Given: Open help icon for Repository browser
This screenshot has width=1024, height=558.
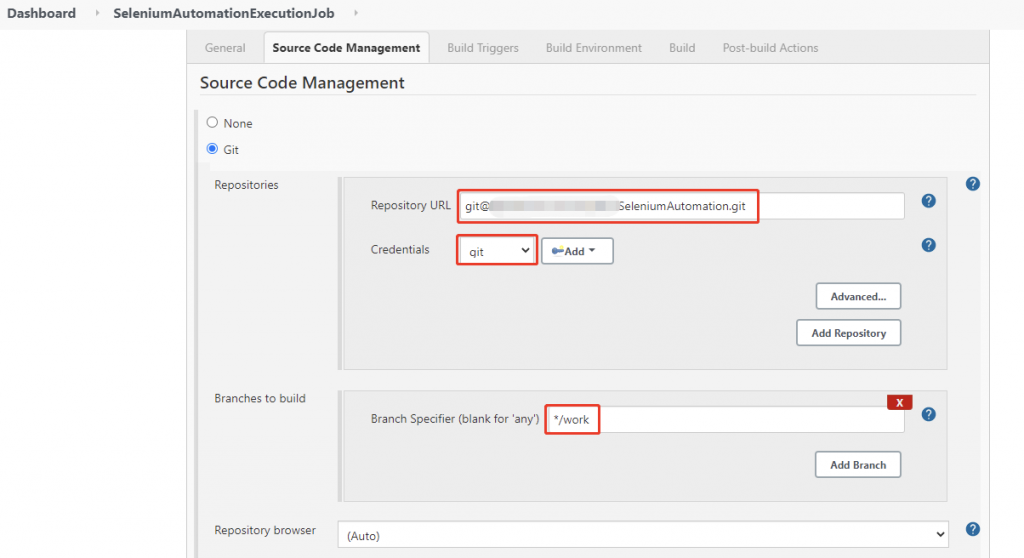Looking at the screenshot, I should click(972, 529).
